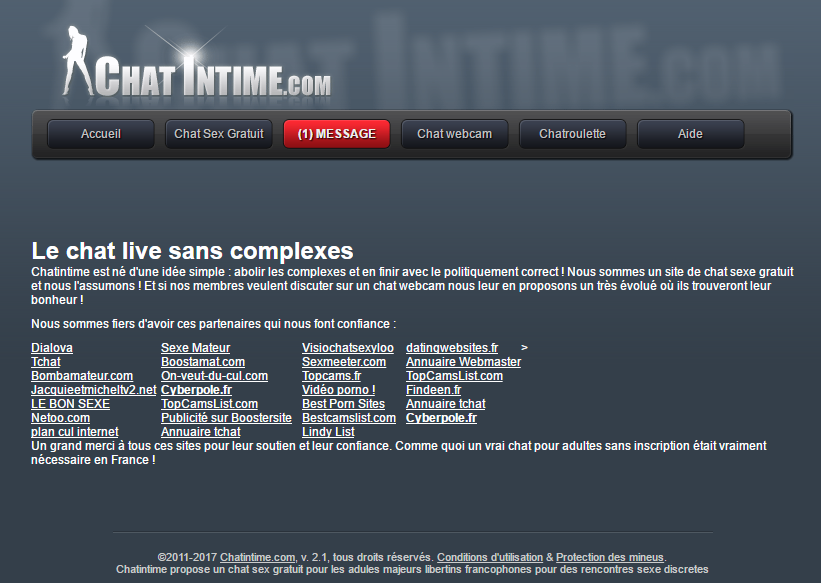Open the red (1) MESSAGE button

point(337,134)
